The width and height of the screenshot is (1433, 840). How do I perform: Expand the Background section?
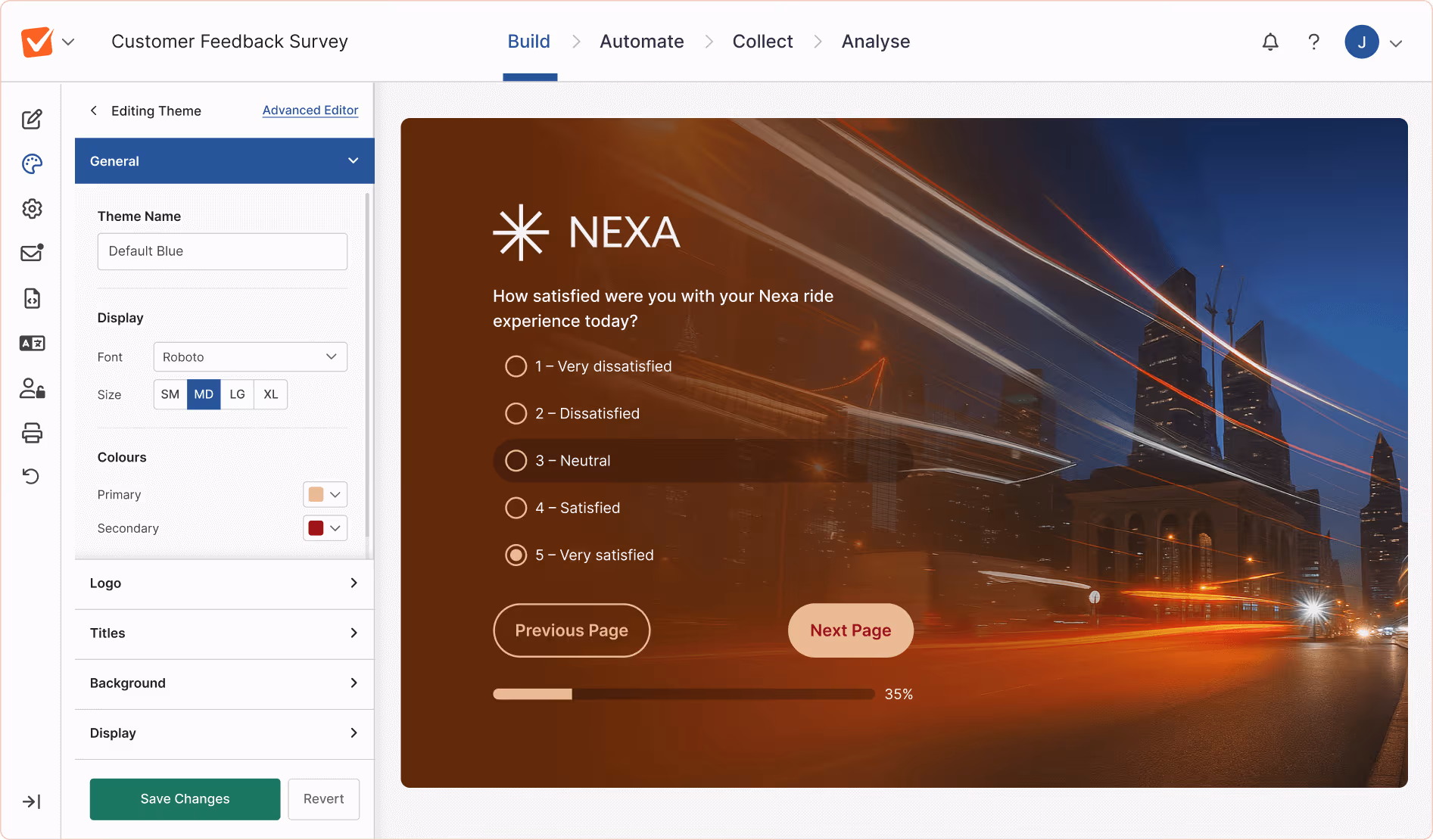[224, 683]
